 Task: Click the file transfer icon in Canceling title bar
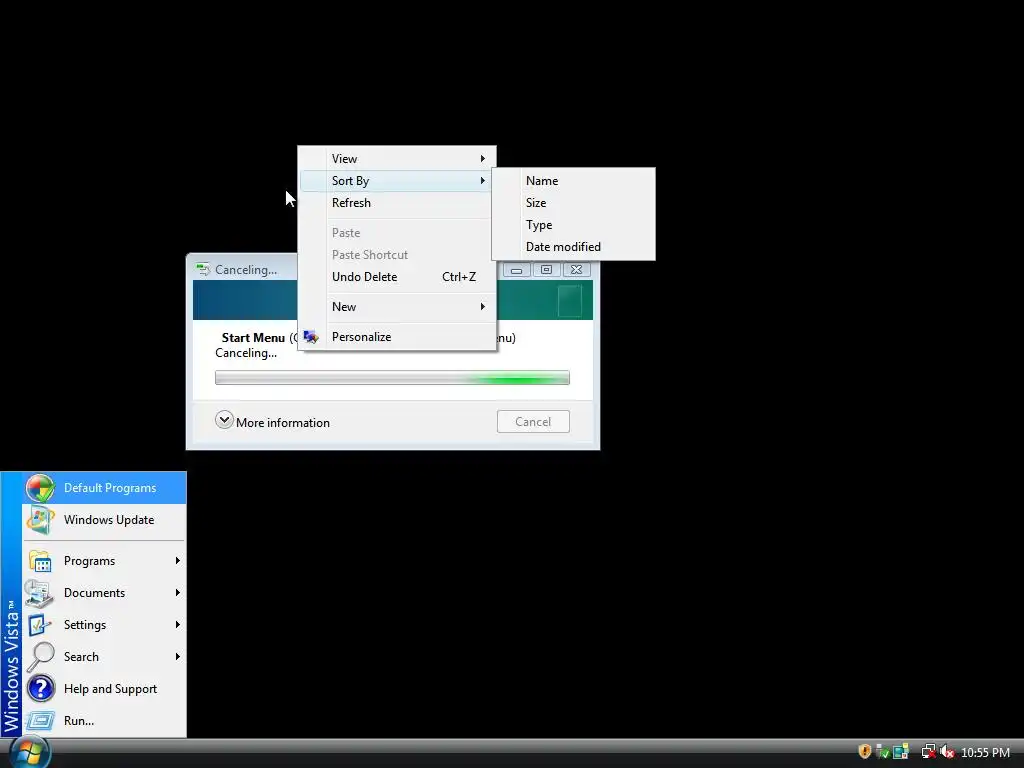click(203, 269)
